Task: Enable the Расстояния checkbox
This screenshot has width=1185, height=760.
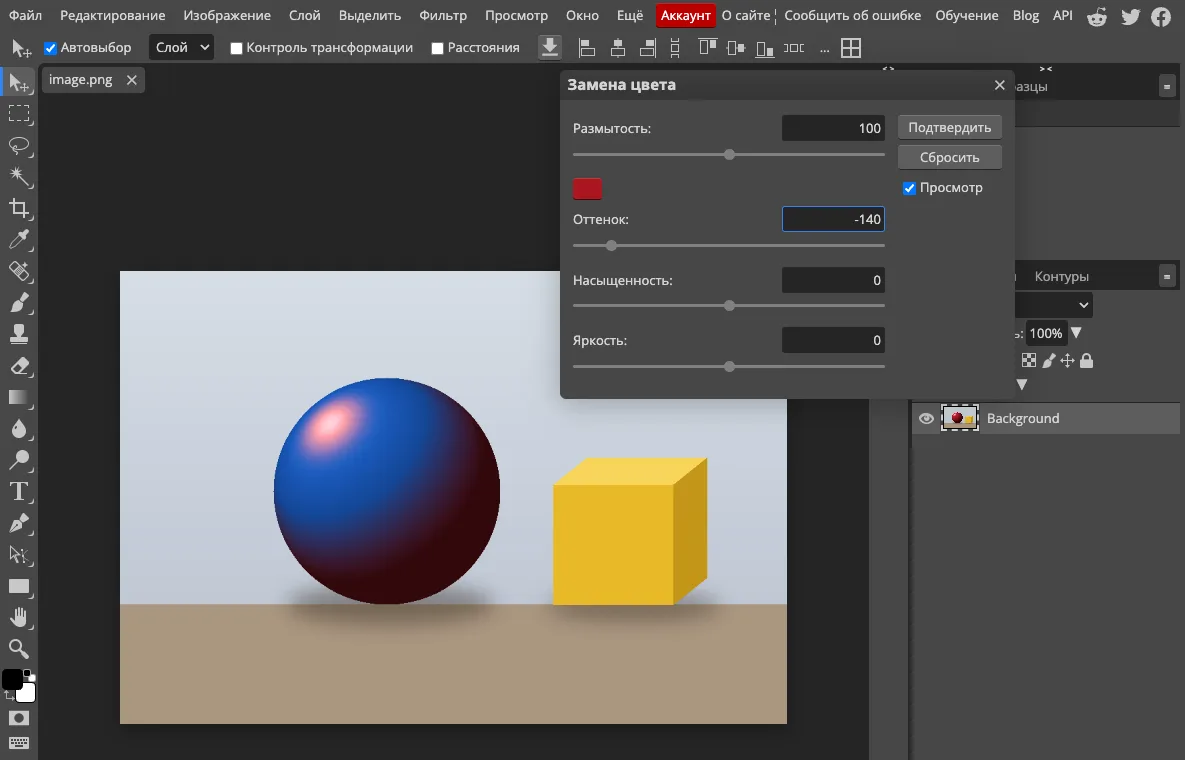Action: point(437,48)
